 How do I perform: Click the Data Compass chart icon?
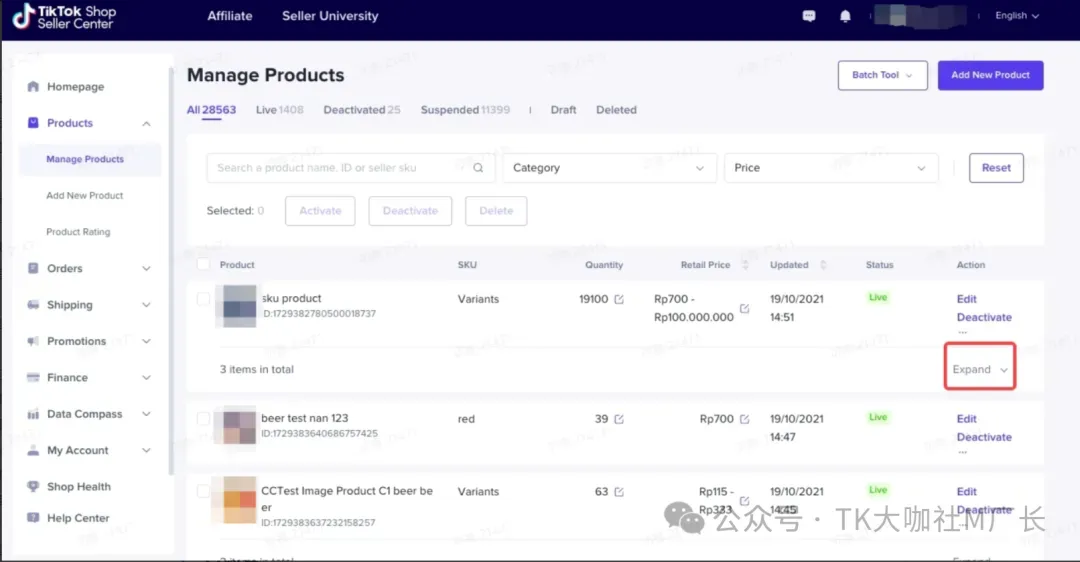point(33,414)
